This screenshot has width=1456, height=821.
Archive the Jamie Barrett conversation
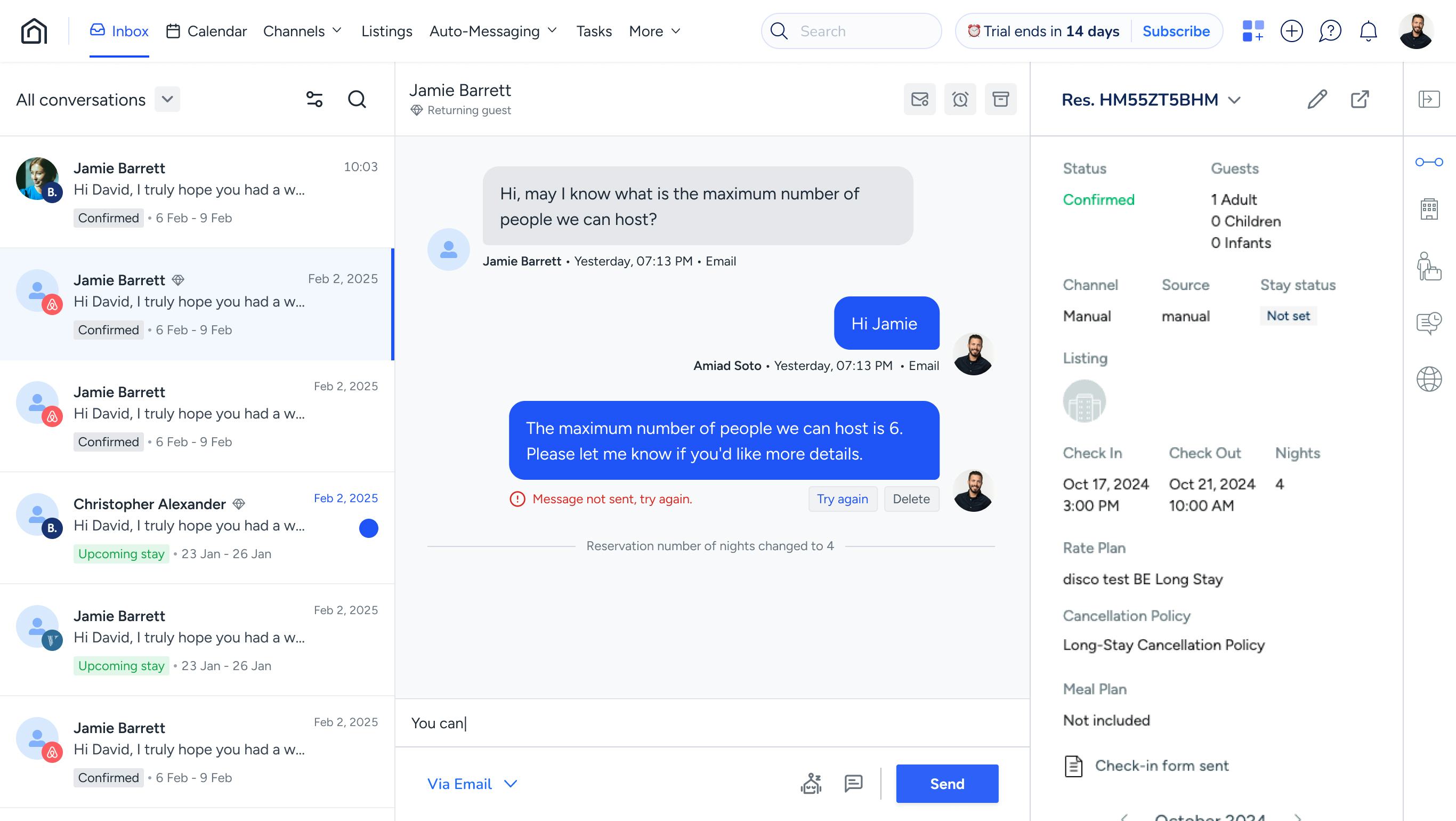click(1000, 99)
